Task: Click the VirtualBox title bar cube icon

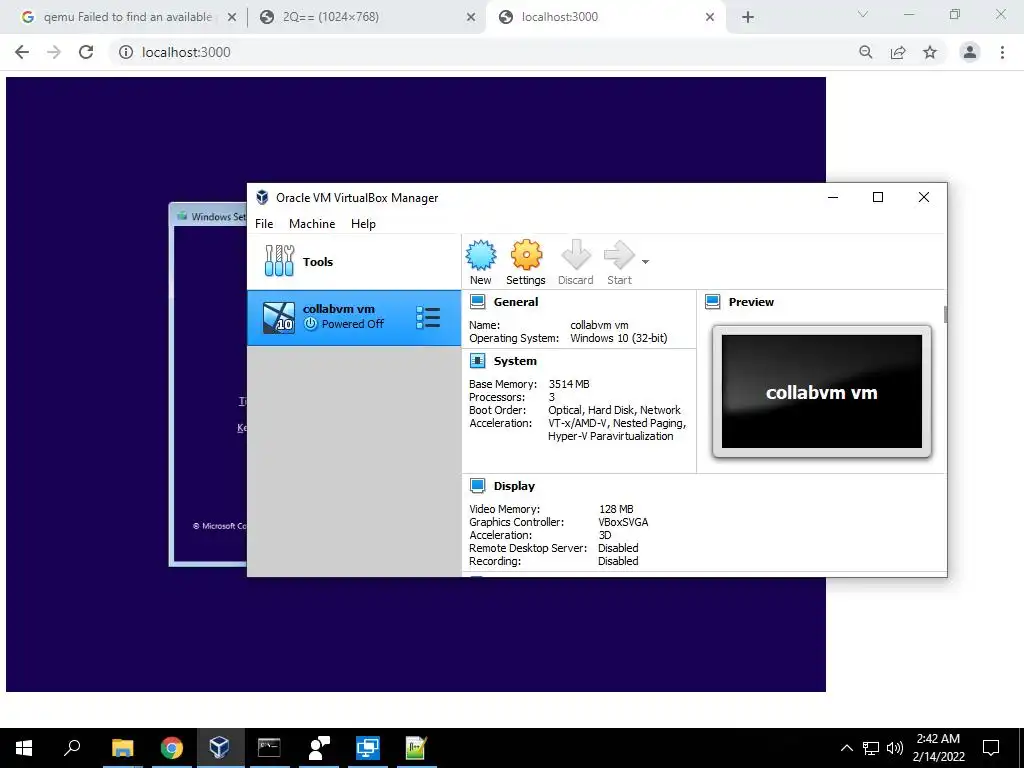Action: [263, 197]
